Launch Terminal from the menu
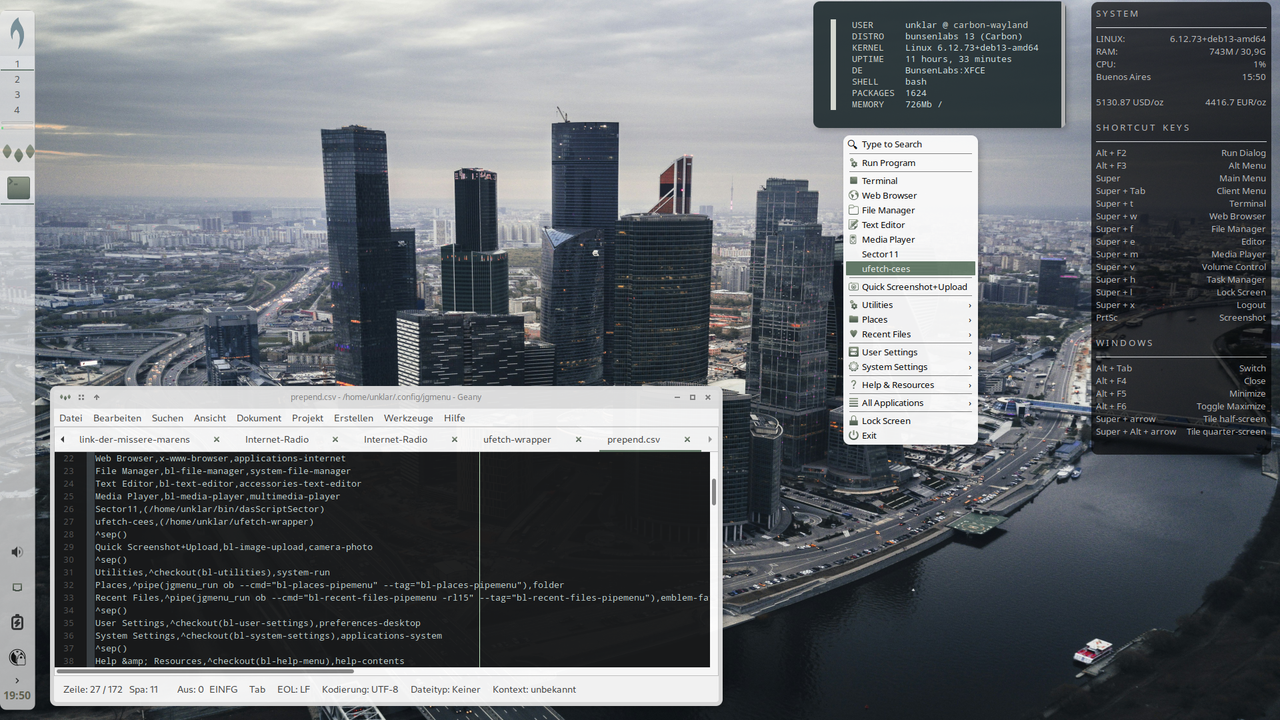Image resolution: width=1280 pixels, height=720 pixels. pyautogui.click(x=910, y=181)
